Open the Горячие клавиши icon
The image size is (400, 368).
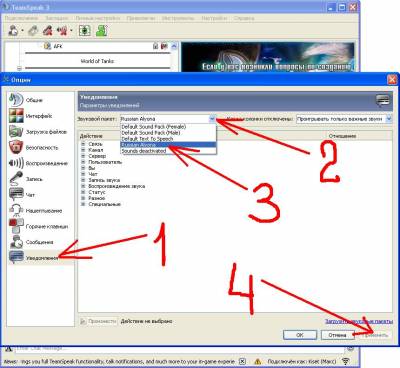16,226
